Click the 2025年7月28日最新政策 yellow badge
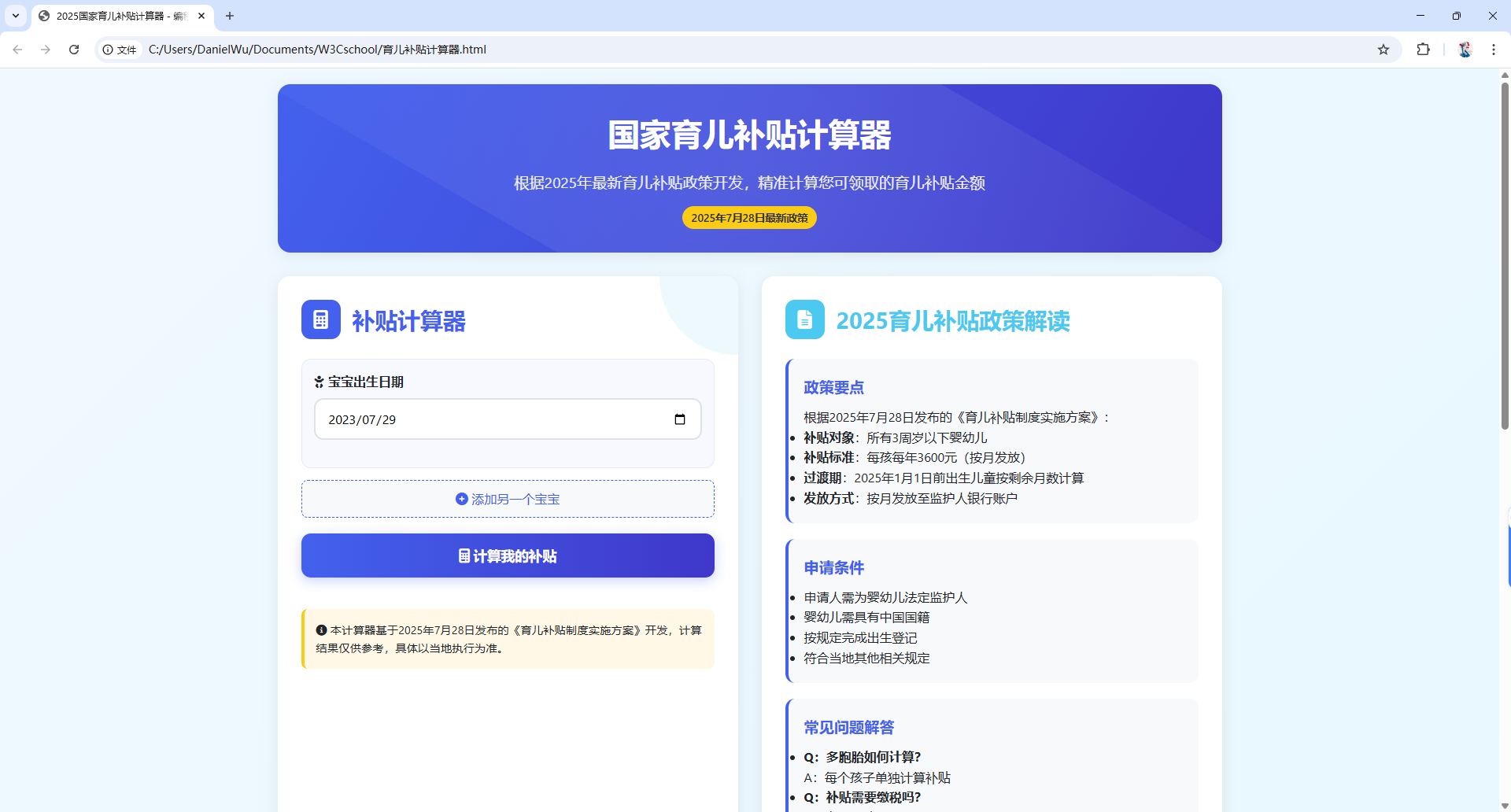This screenshot has height=812, width=1511. [x=749, y=218]
